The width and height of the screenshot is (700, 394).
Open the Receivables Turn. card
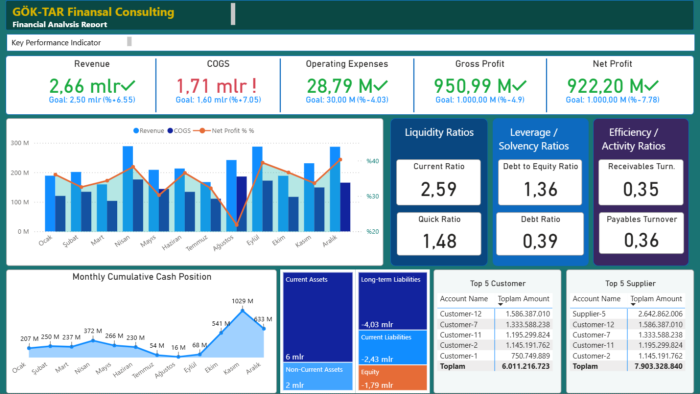(641, 182)
